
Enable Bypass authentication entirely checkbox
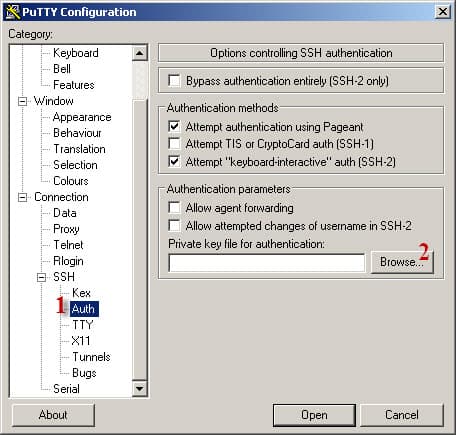(174, 81)
